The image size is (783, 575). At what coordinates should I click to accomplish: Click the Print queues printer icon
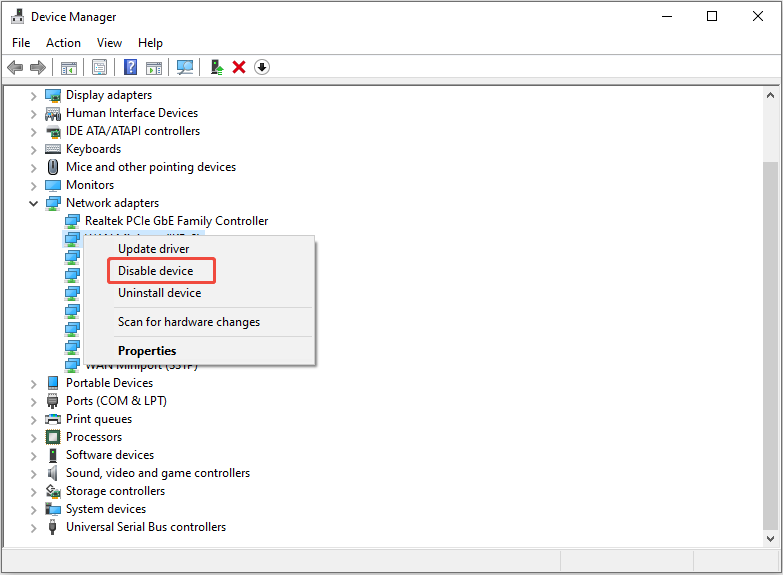pyautogui.click(x=53, y=419)
